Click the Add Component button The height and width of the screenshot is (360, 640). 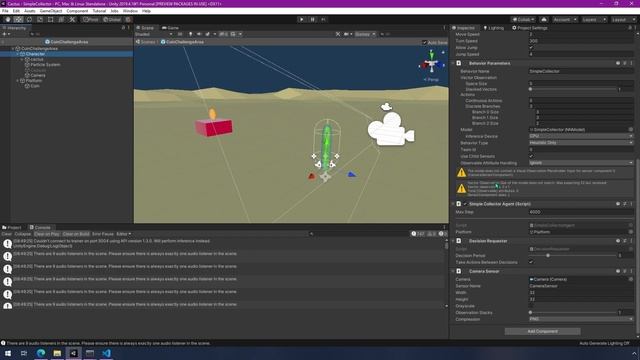pyautogui.click(x=542, y=331)
